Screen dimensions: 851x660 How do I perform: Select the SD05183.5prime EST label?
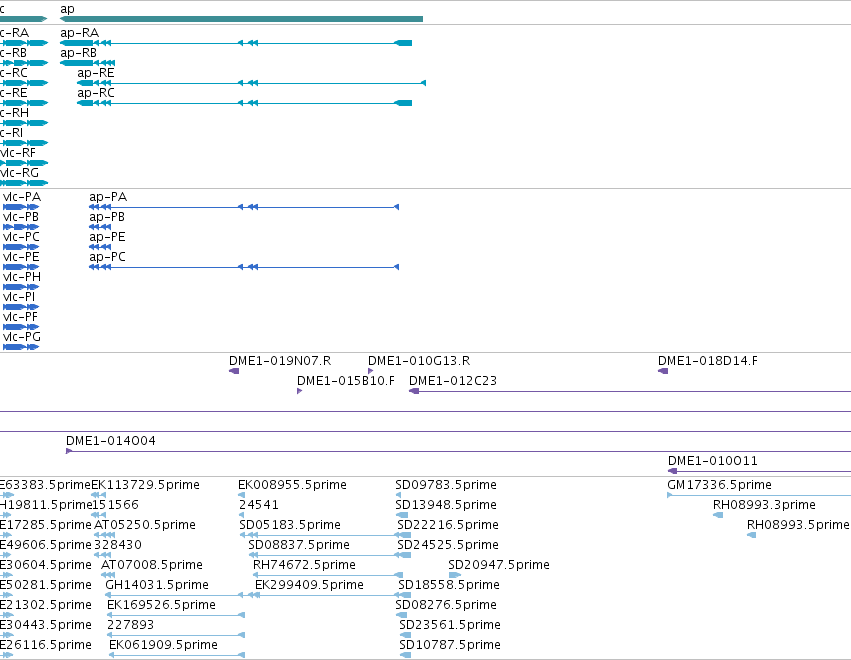click(x=290, y=525)
